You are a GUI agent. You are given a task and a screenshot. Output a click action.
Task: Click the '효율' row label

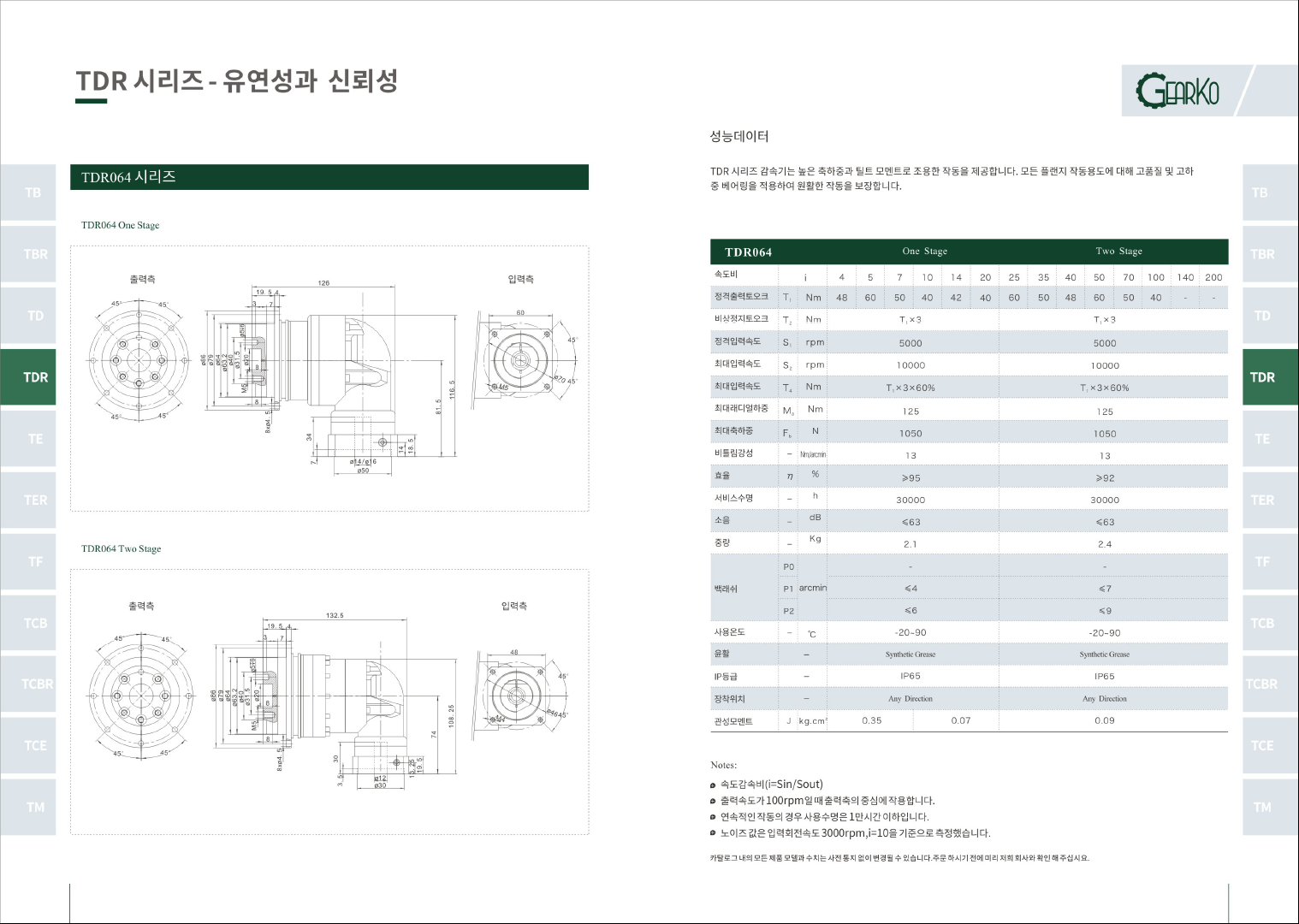[722, 476]
